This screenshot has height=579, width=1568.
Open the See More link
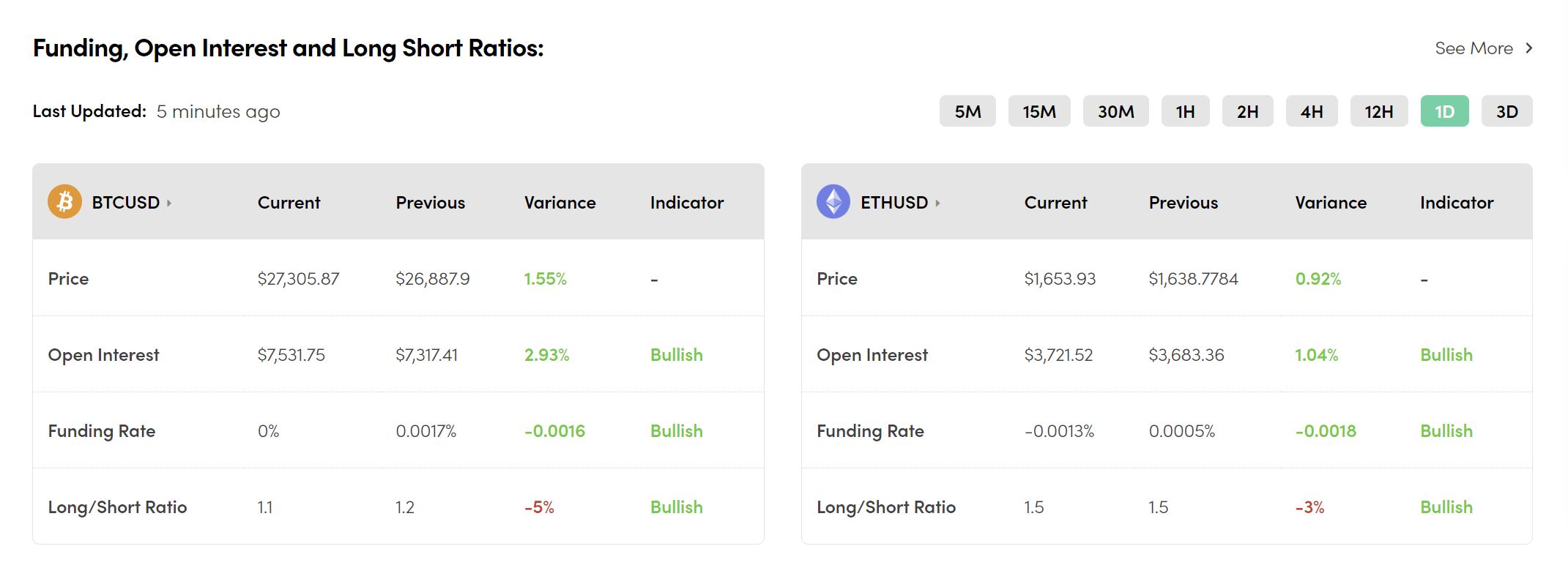click(1474, 48)
